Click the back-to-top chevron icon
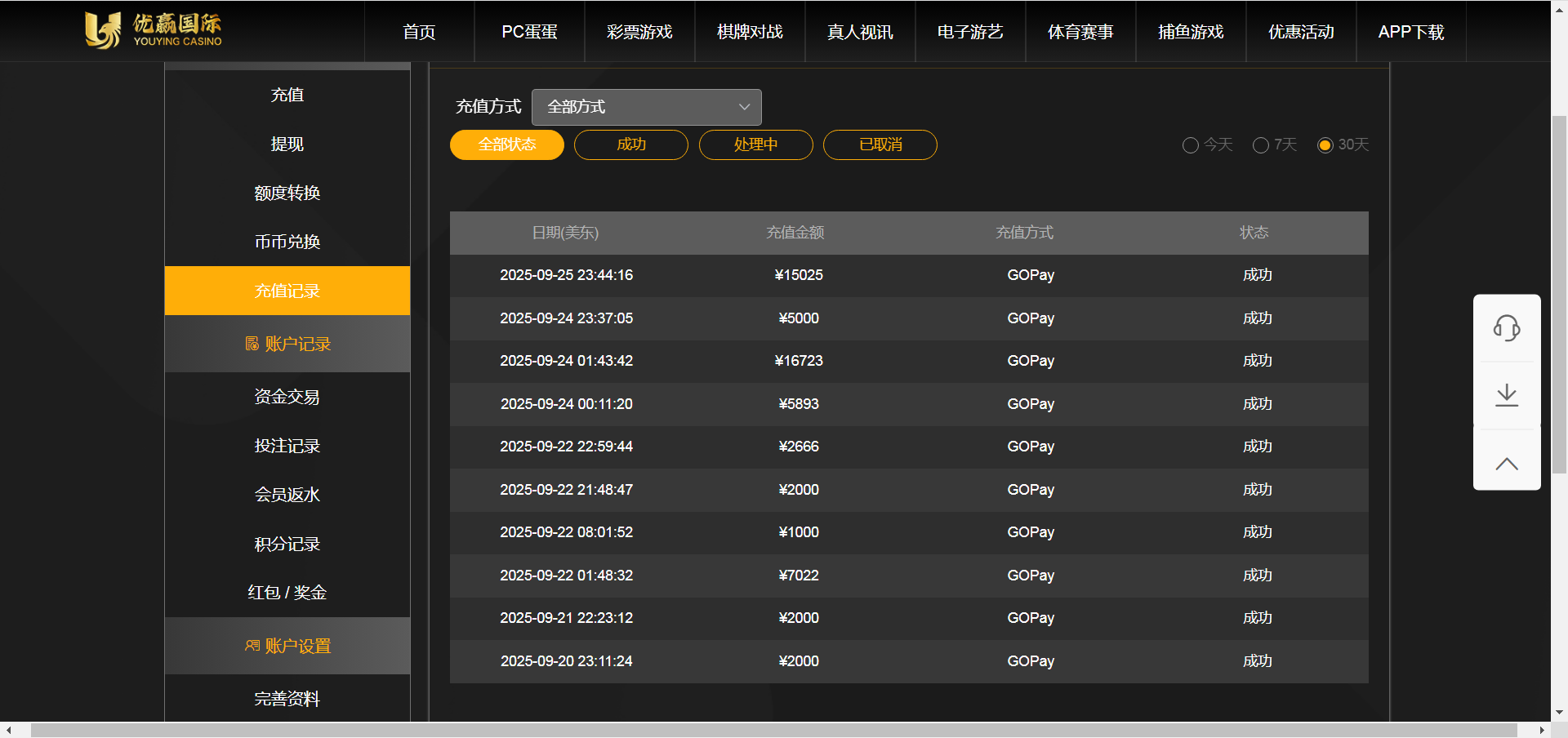This screenshot has height=738, width=1568. tap(1506, 464)
